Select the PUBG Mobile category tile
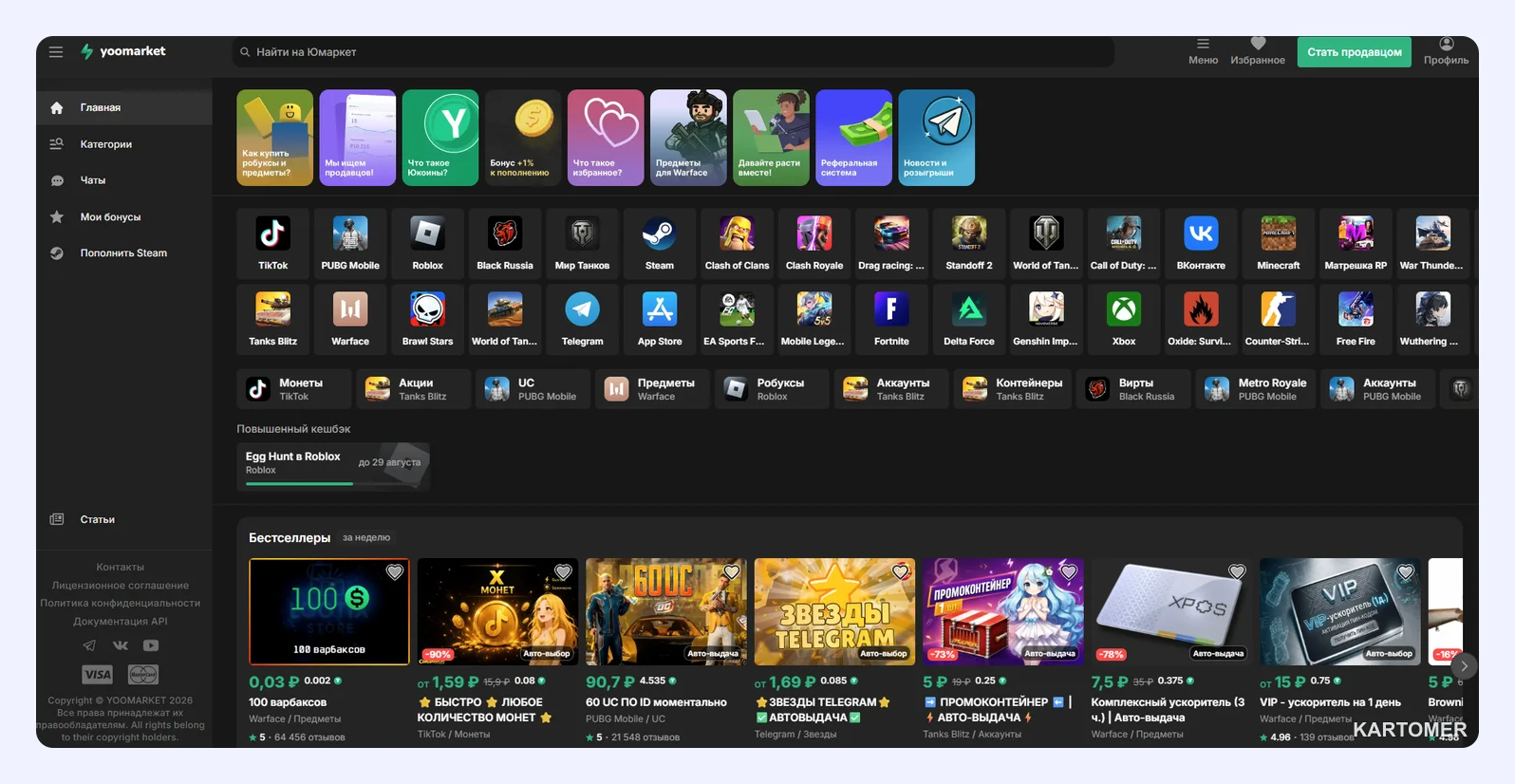Viewport: 1515px width, 784px height. (350, 243)
